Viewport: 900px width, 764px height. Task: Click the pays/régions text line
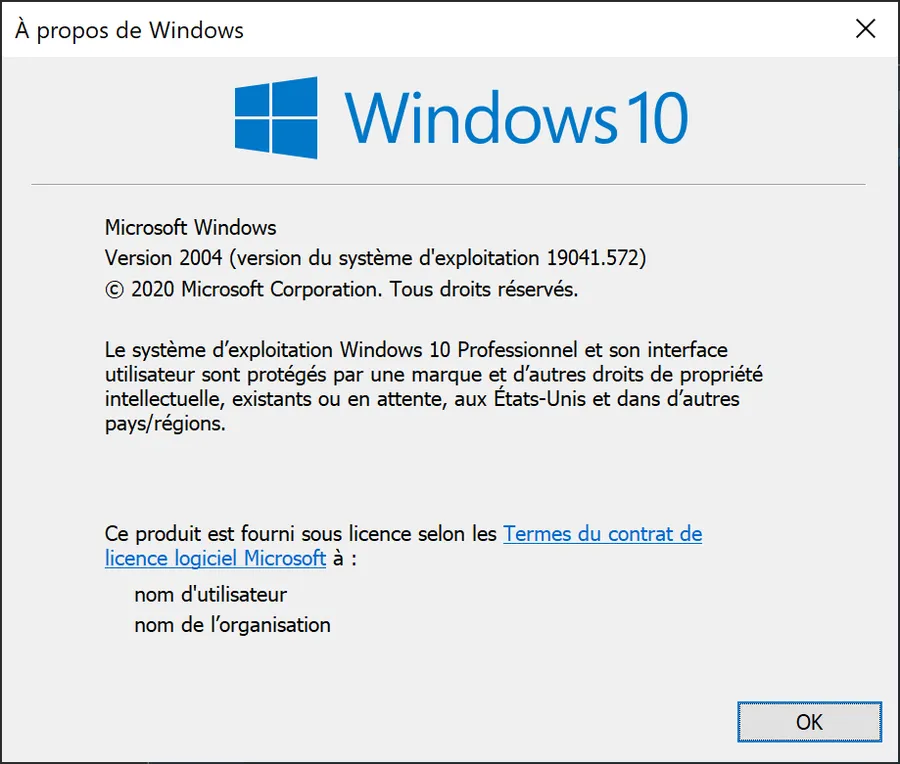coord(165,424)
